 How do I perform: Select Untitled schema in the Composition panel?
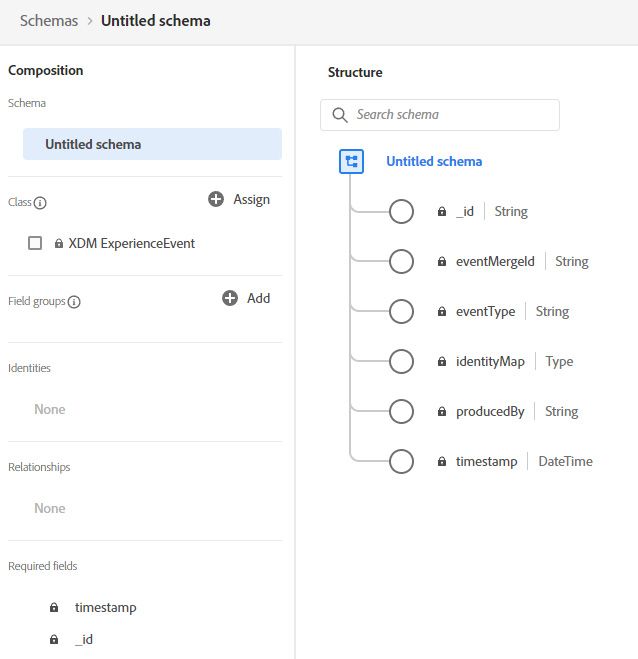click(152, 144)
